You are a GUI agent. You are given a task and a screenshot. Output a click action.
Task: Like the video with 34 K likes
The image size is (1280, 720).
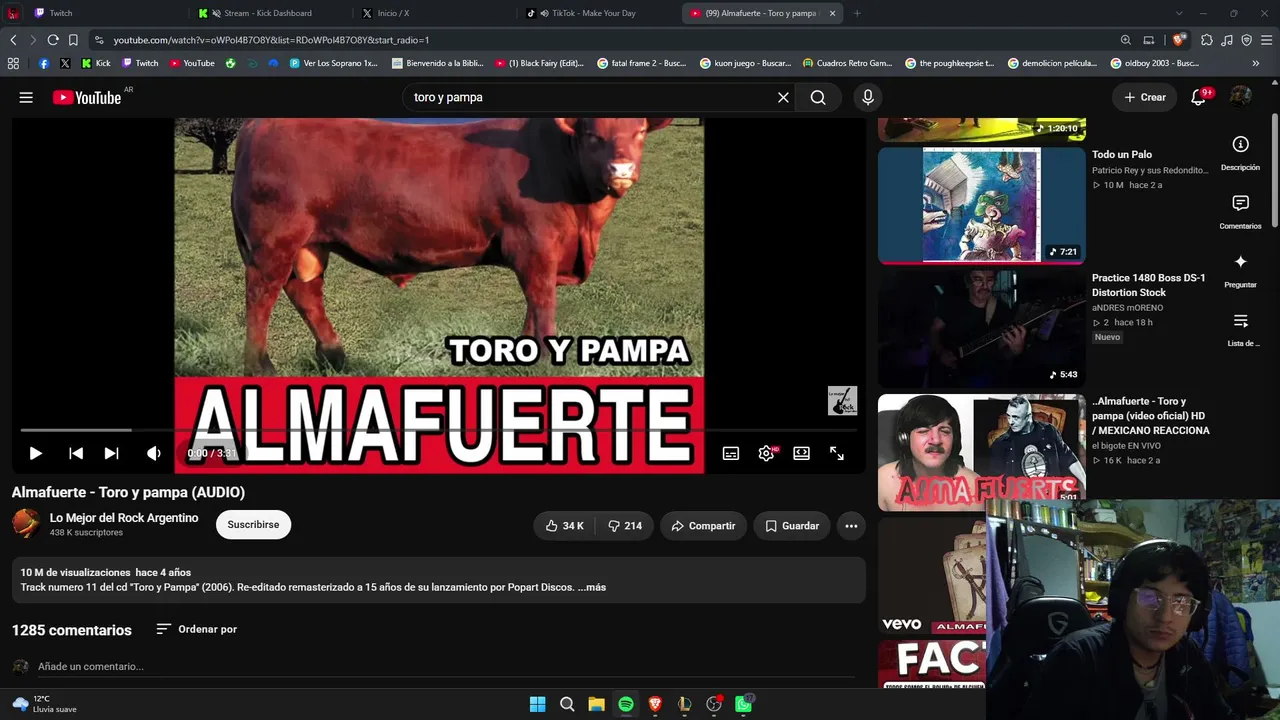[564, 526]
